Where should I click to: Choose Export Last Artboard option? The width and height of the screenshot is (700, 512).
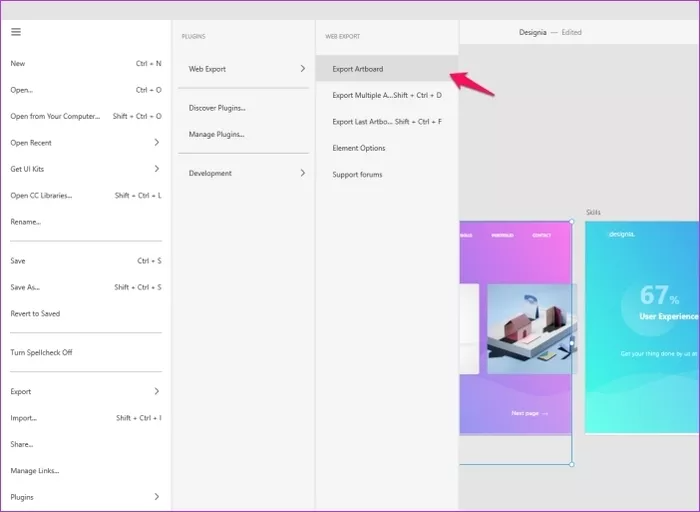click(x=386, y=121)
